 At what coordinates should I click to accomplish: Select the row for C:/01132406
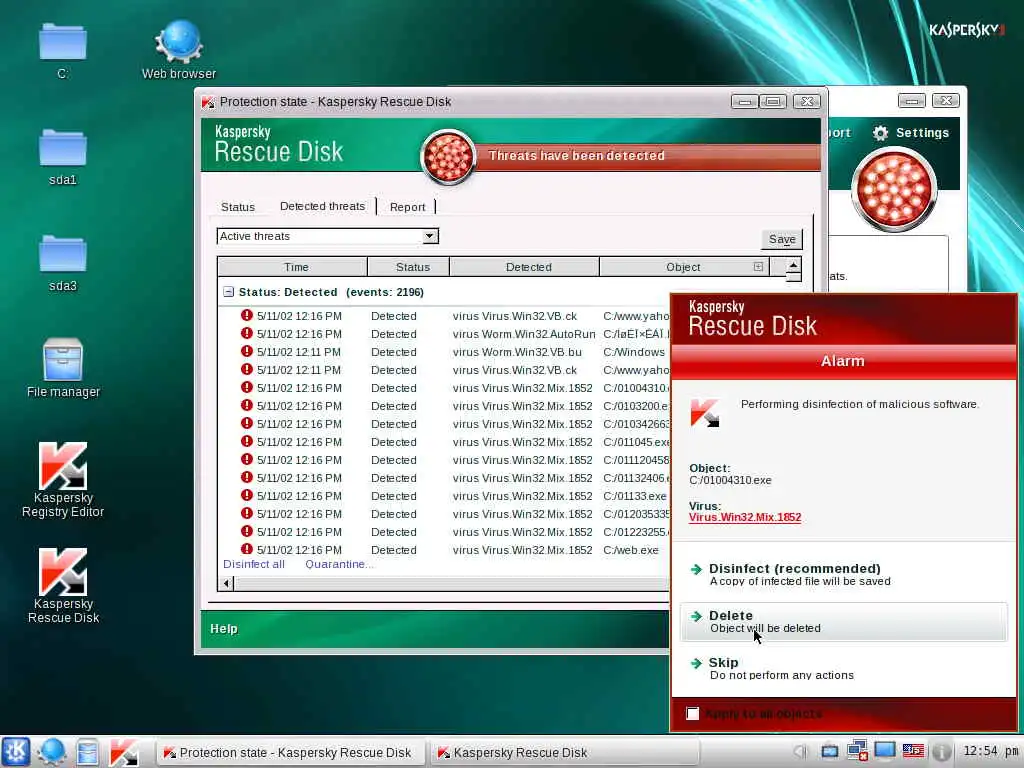[x=445, y=478]
